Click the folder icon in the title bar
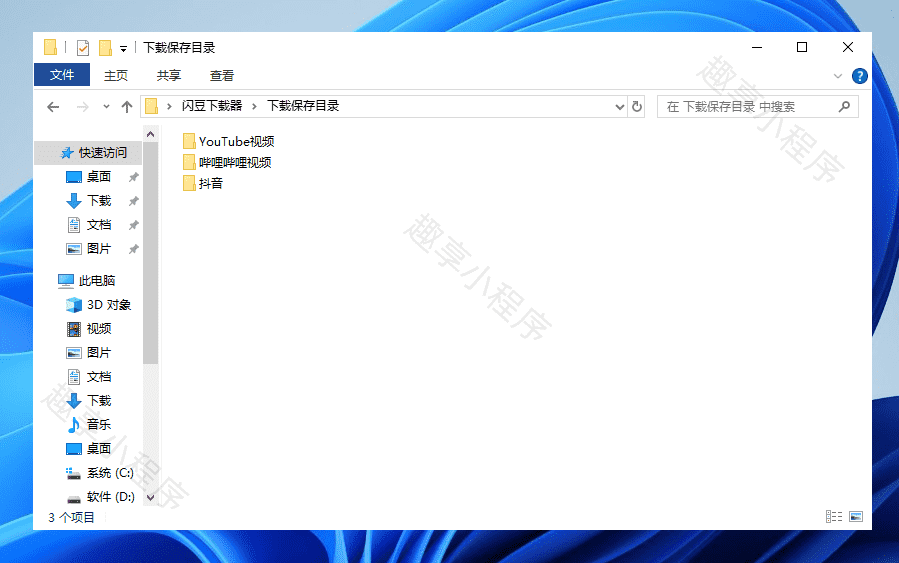The width and height of the screenshot is (899, 563). click(x=50, y=48)
